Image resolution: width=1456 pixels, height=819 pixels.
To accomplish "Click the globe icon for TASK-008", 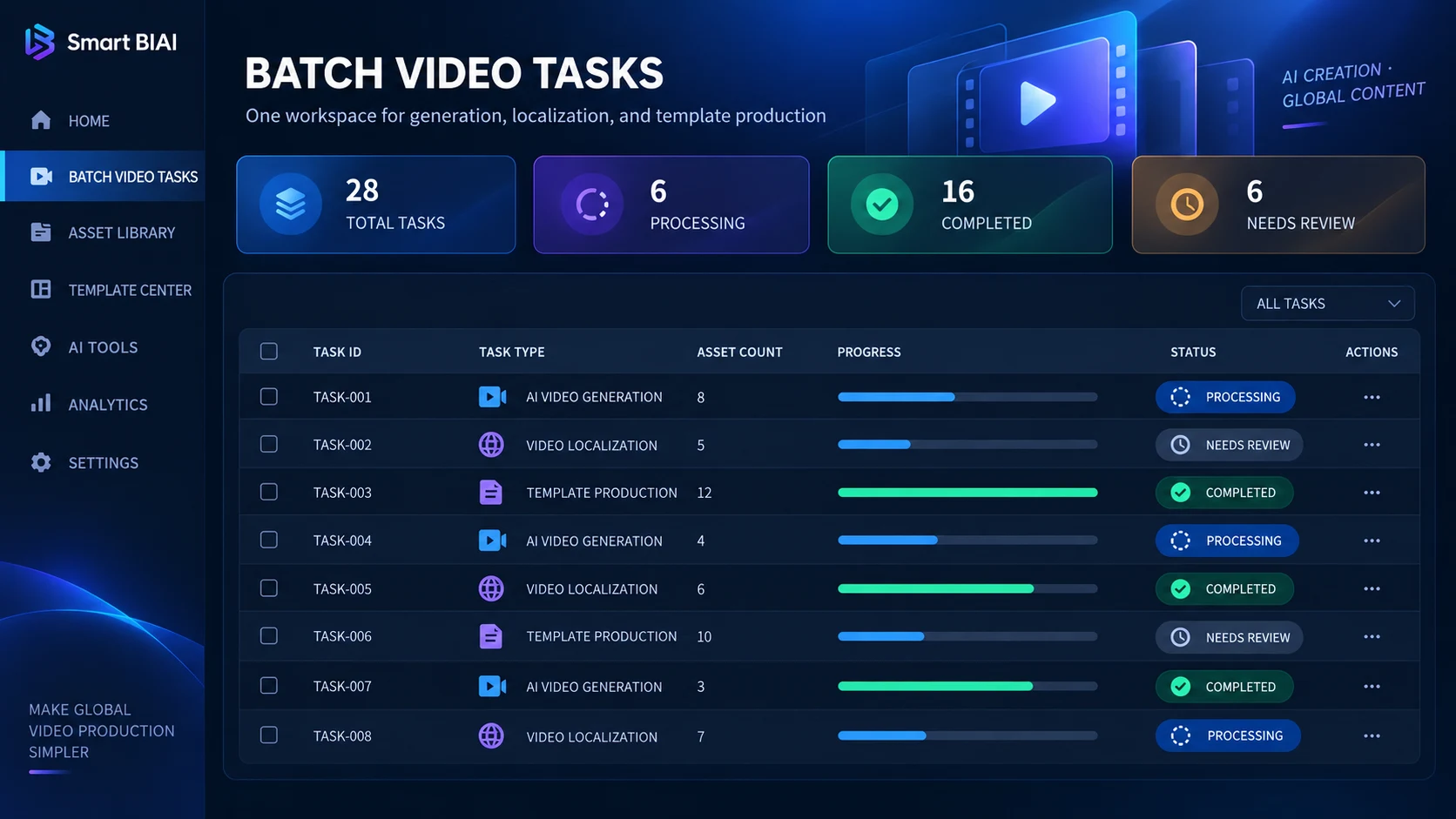I will pyautogui.click(x=491, y=736).
